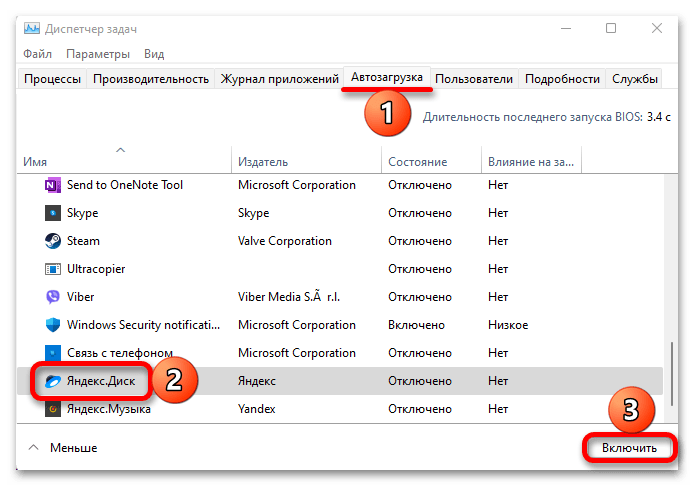Click Отключено status in the Steam row
This screenshot has height=486, width=694.
(420, 241)
